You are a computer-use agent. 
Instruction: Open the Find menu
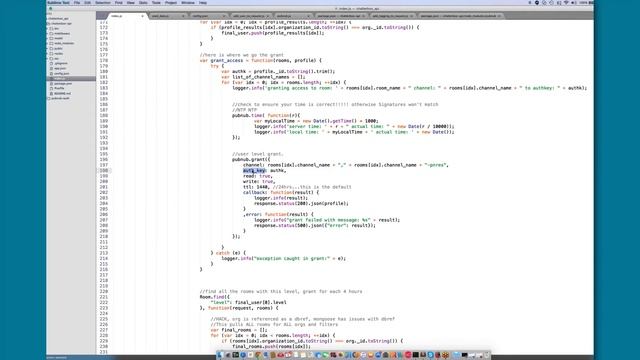tap(118, 2)
